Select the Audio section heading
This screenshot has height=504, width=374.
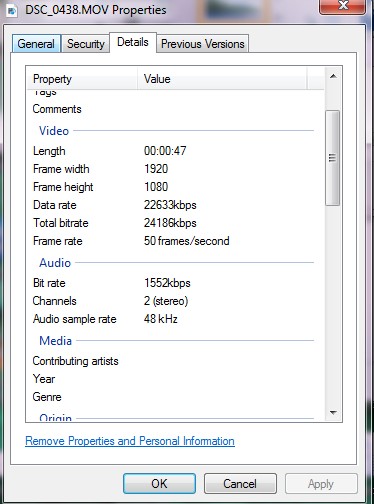(55, 263)
